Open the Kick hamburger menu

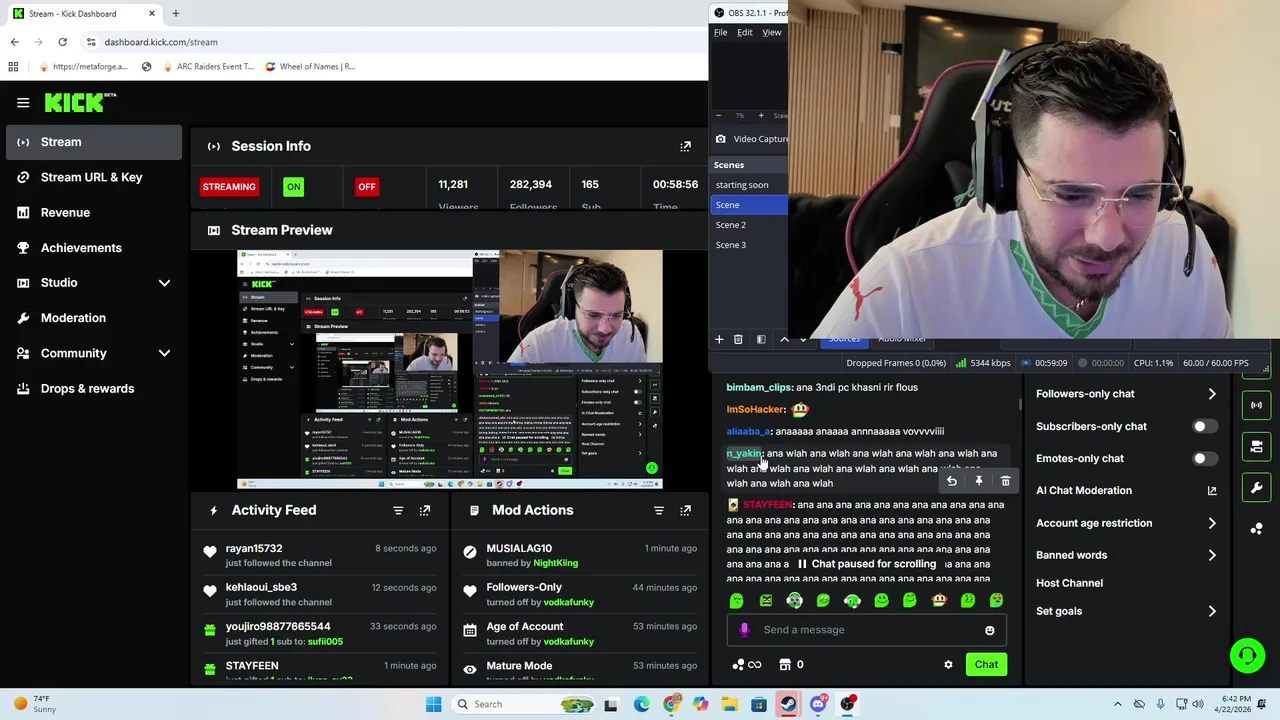[23, 102]
